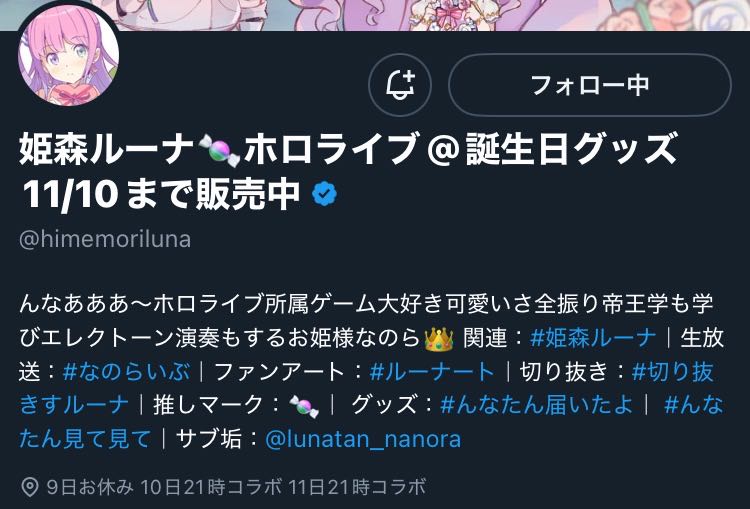Screen dimensions: 750x509
Task: Click the notification bell icon
Action: 400,85
